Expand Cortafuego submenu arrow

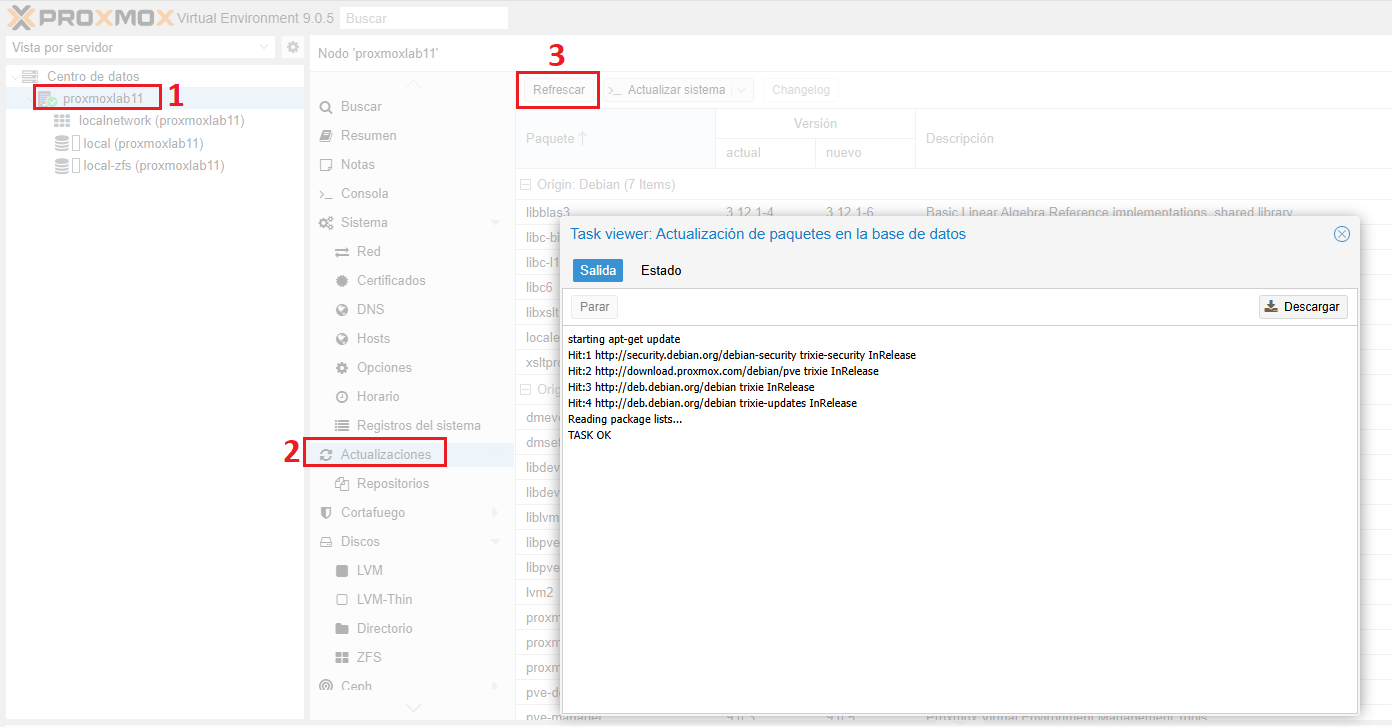pos(495,512)
